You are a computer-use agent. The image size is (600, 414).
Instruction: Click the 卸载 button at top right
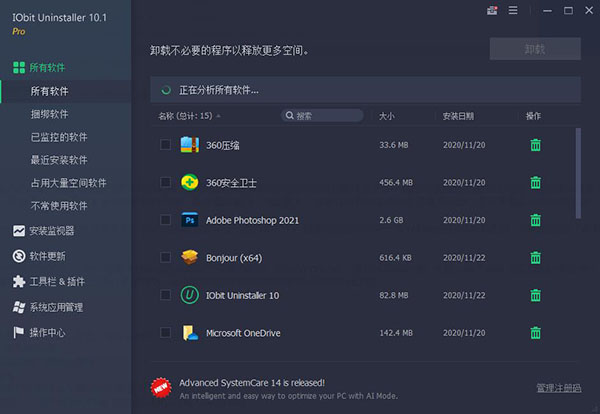click(x=535, y=49)
